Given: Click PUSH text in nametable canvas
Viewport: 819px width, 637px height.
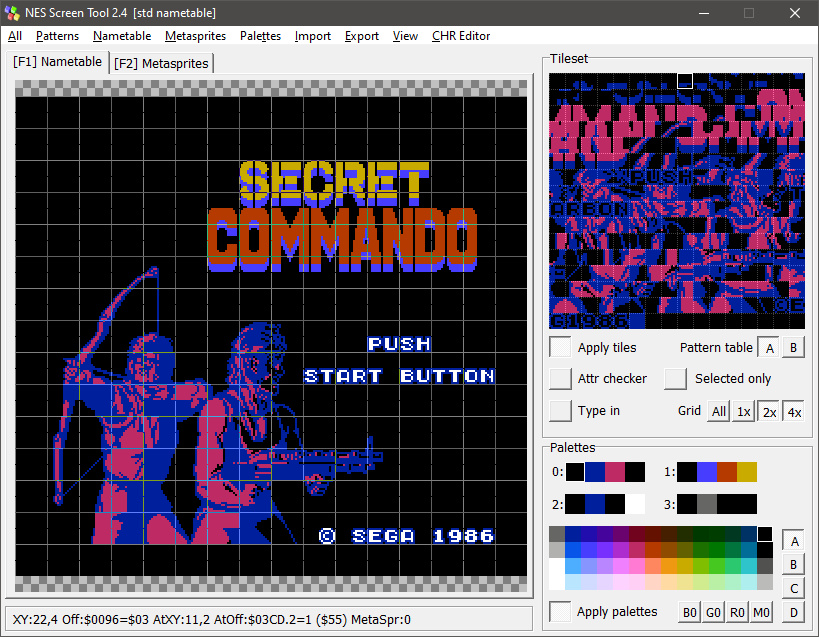Looking at the screenshot, I should tap(400, 344).
